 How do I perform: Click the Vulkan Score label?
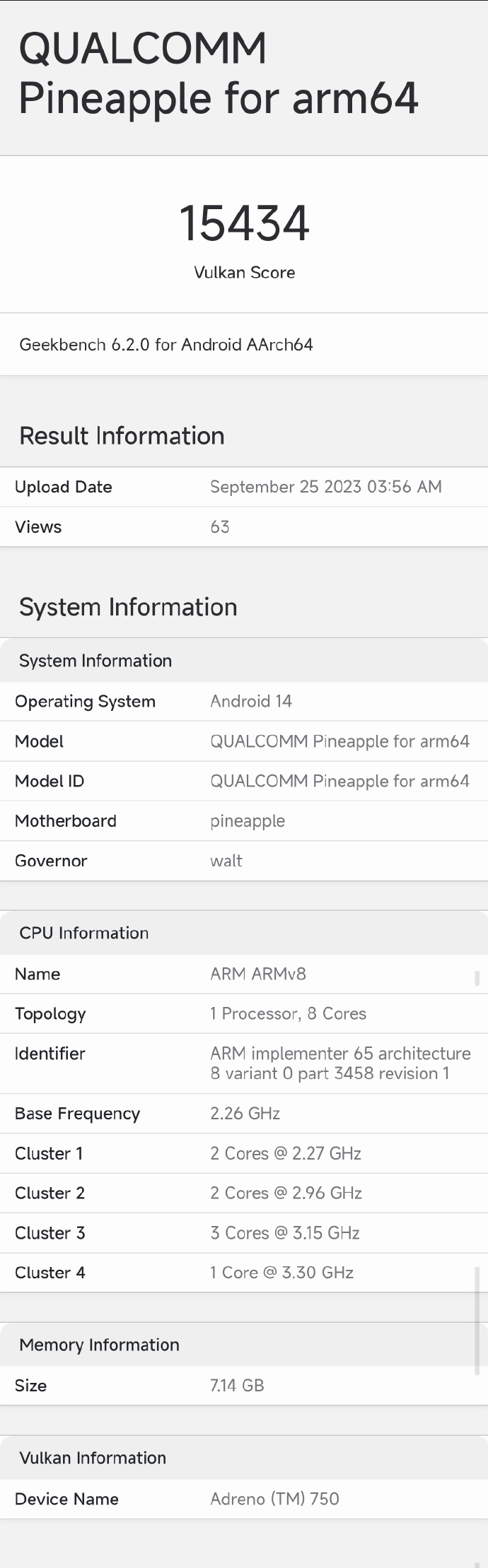click(x=244, y=273)
